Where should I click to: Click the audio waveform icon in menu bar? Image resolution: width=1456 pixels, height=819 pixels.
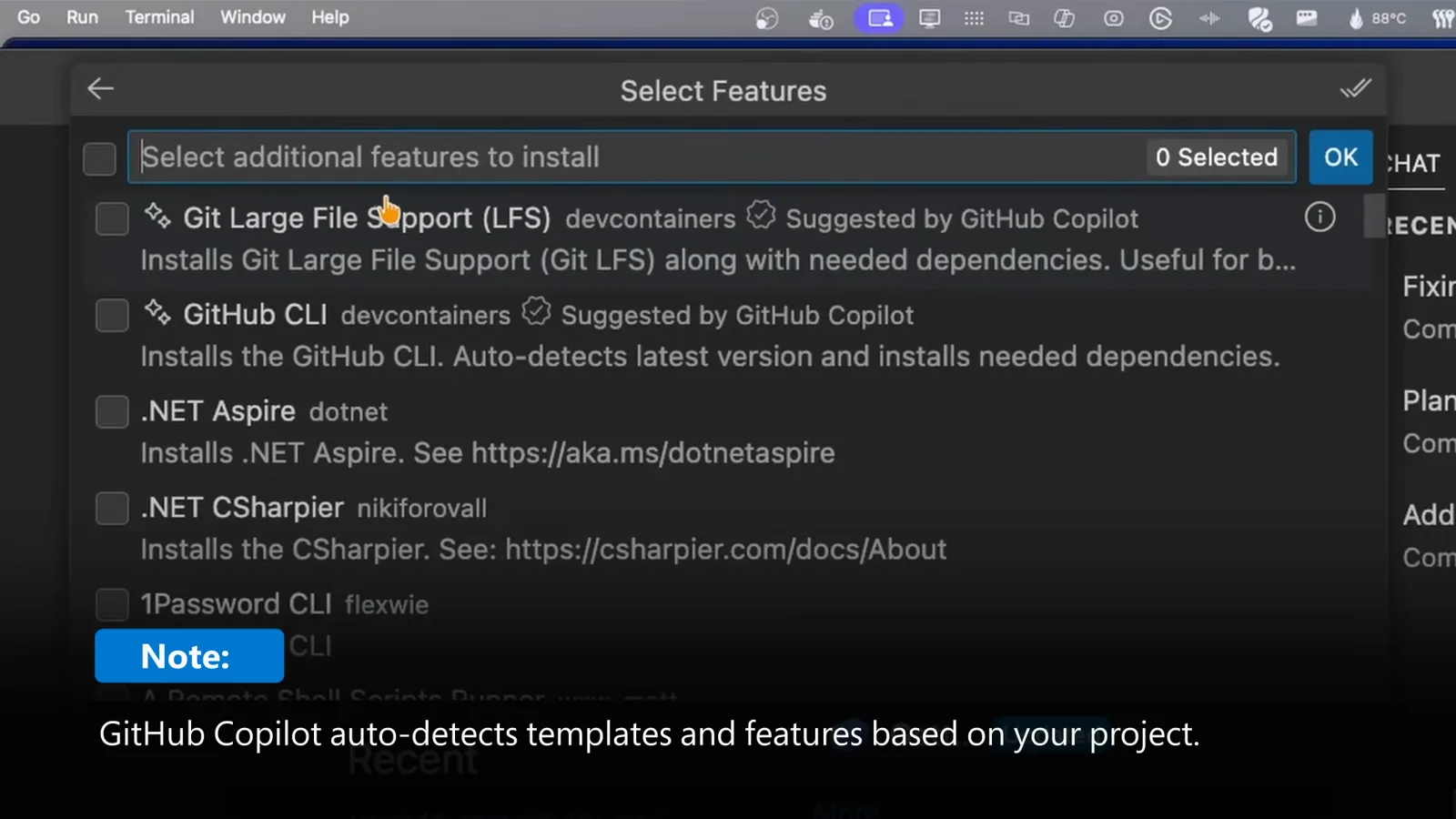point(1209,18)
